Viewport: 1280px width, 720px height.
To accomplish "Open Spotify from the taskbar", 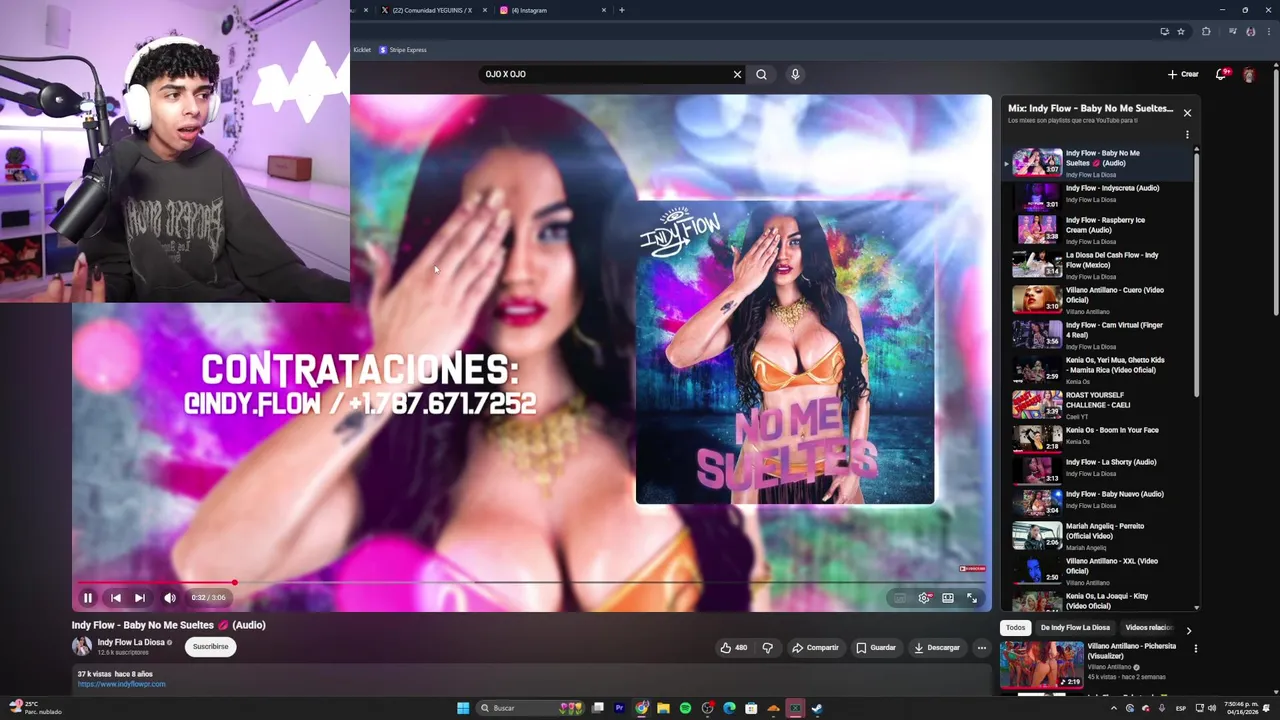I will 685,708.
